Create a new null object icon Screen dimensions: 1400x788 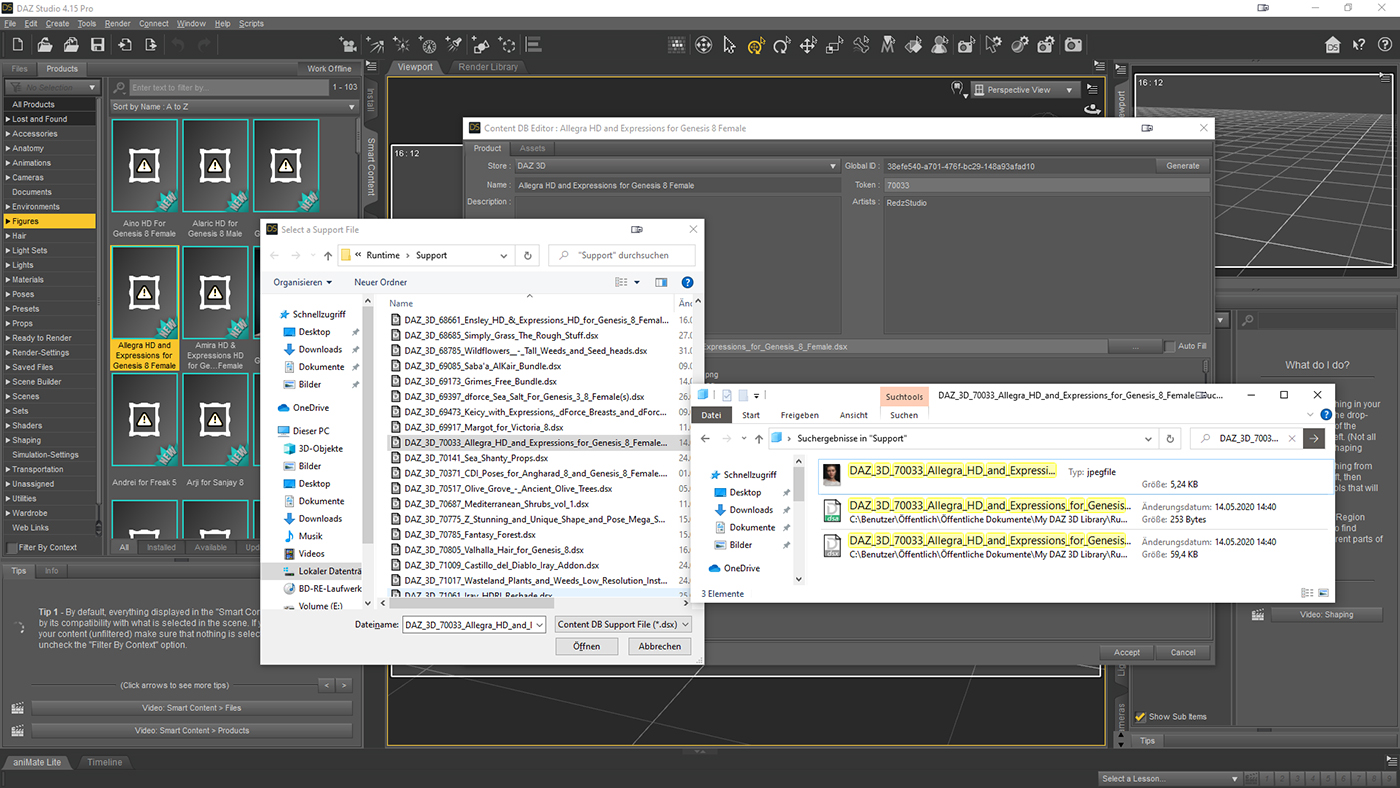tap(508, 45)
